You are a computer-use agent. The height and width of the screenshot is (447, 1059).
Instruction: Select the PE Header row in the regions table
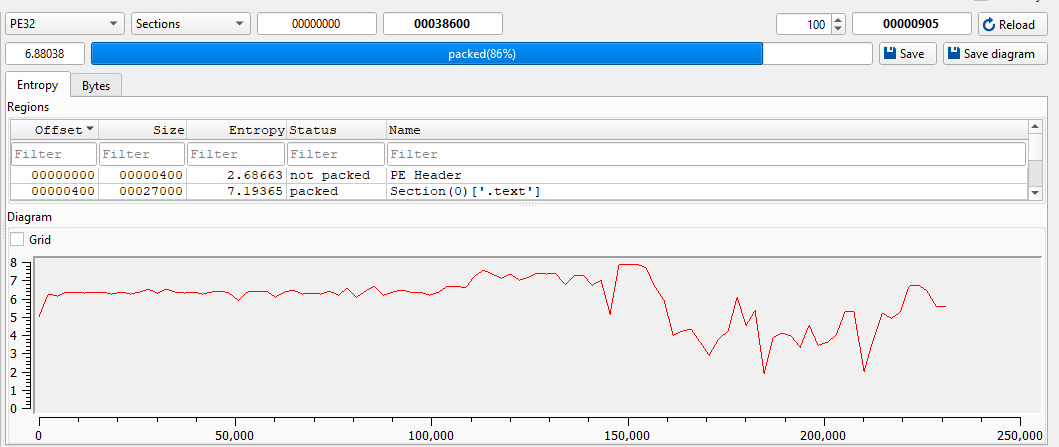pyautogui.click(x=425, y=175)
